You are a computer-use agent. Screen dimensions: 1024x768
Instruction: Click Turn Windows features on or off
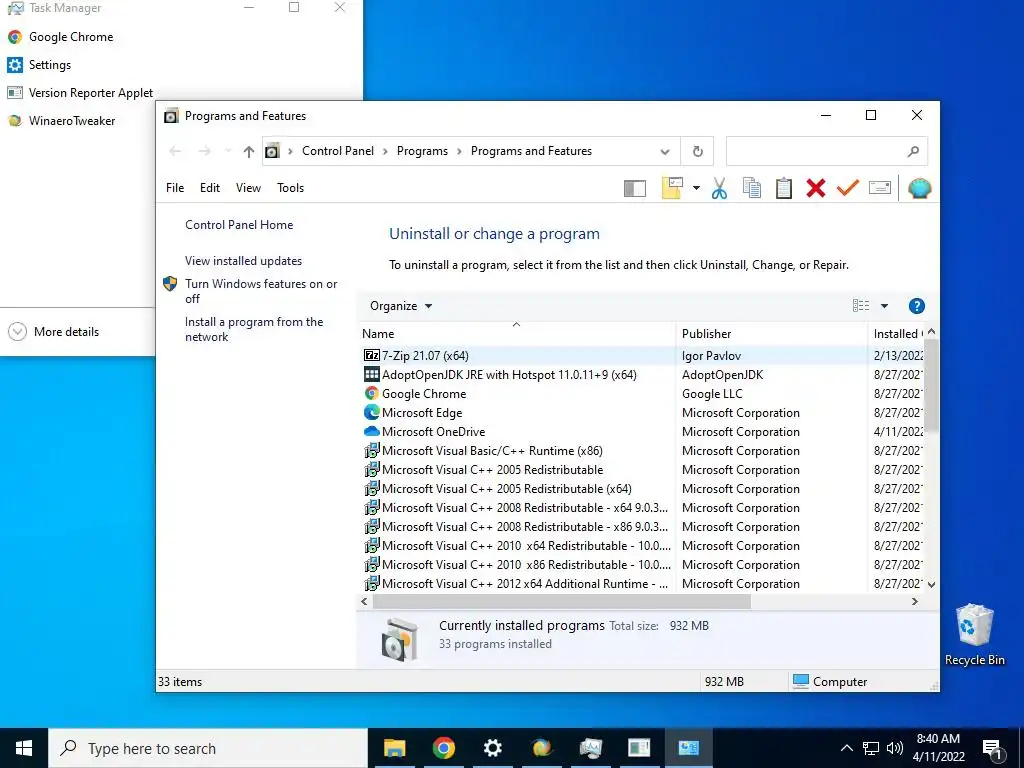pyautogui.click(x=261, y=291)
